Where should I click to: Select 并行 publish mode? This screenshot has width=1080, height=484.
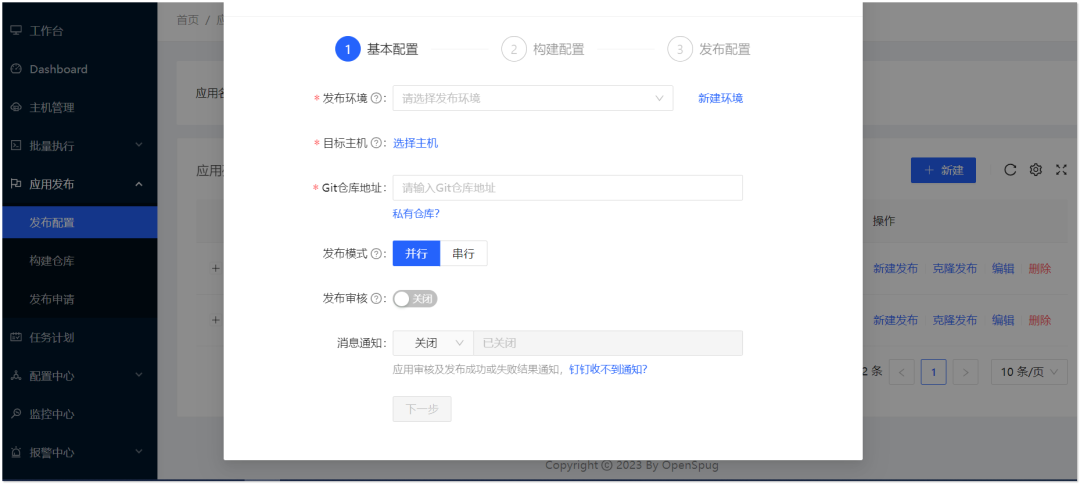[x=416, y=253]
